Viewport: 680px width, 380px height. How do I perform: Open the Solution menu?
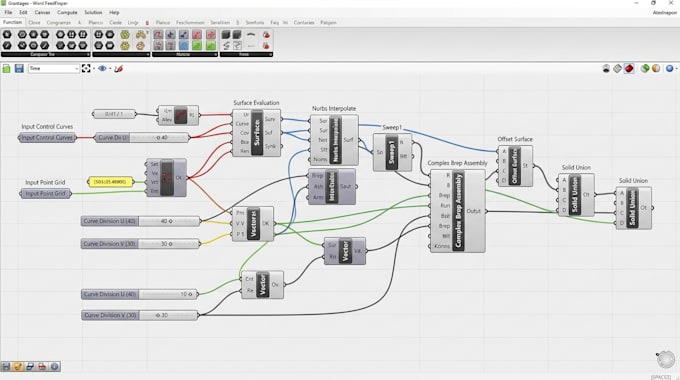click(93, 13)
